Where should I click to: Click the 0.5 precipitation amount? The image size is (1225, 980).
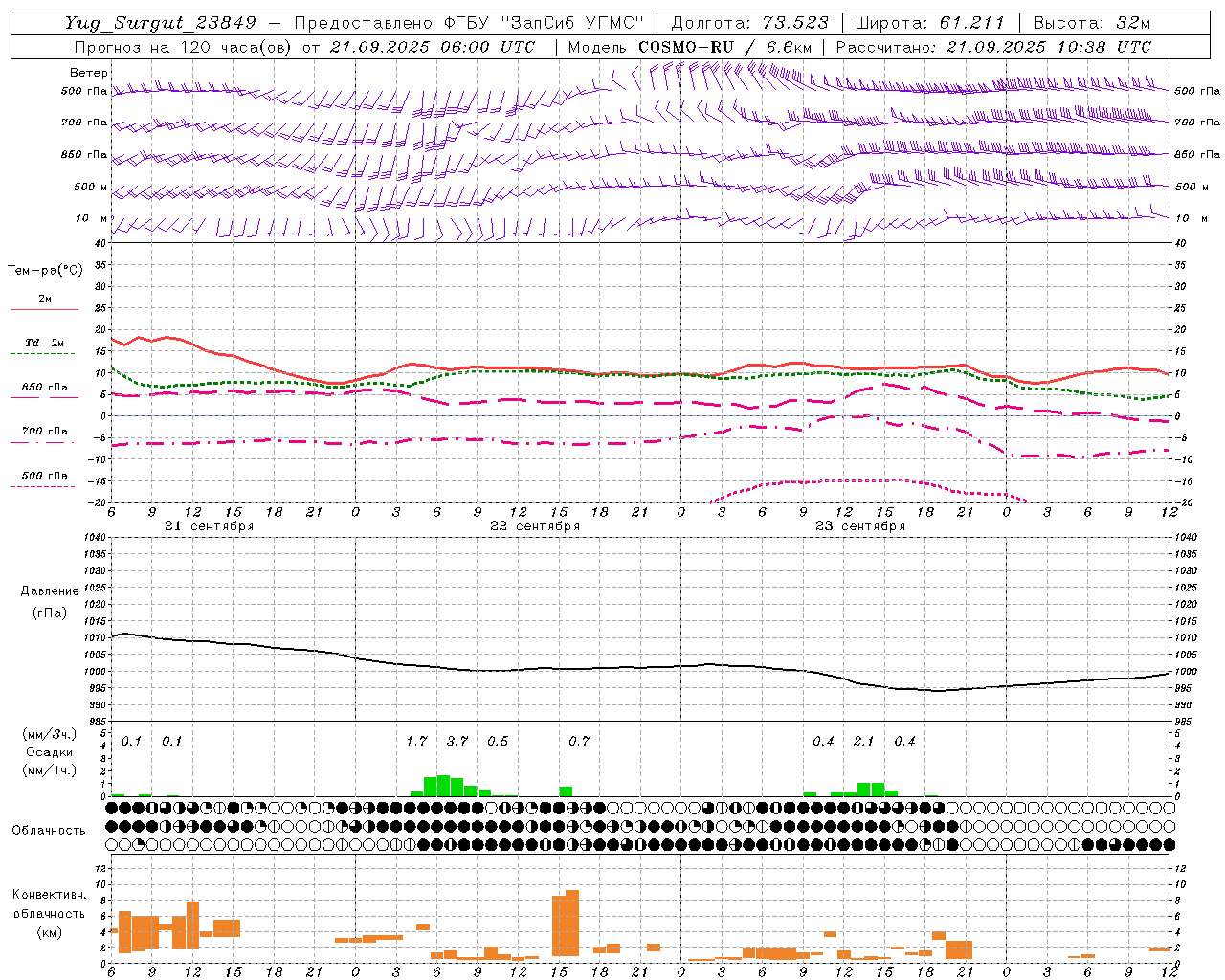click(x=498, y=742)
